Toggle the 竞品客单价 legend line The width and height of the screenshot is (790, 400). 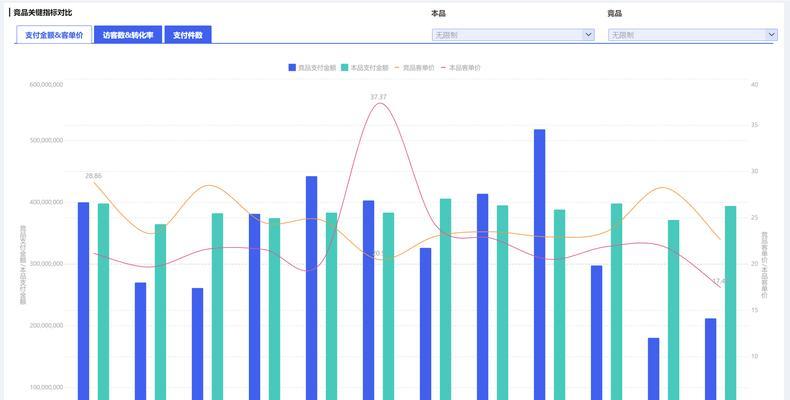tap(414, 68)
